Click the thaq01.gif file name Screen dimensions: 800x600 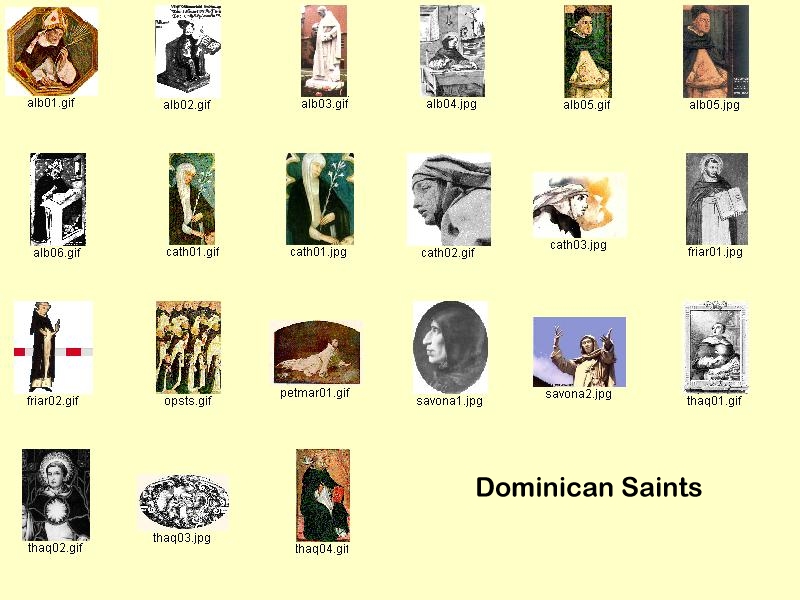click(714, 401)
